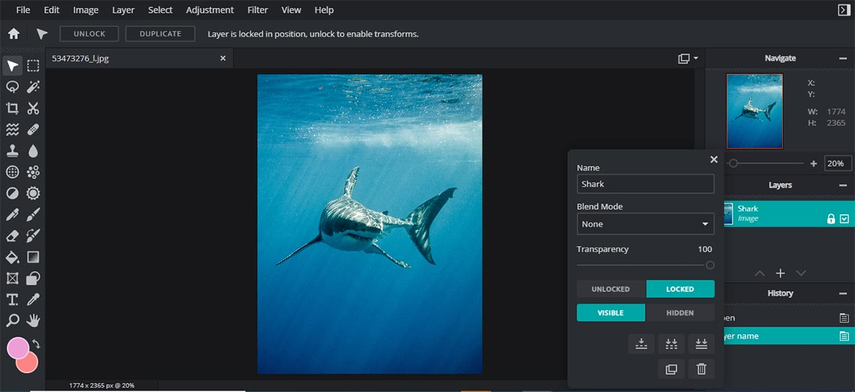Select the Clone Stamp tool

pos(12,151)
